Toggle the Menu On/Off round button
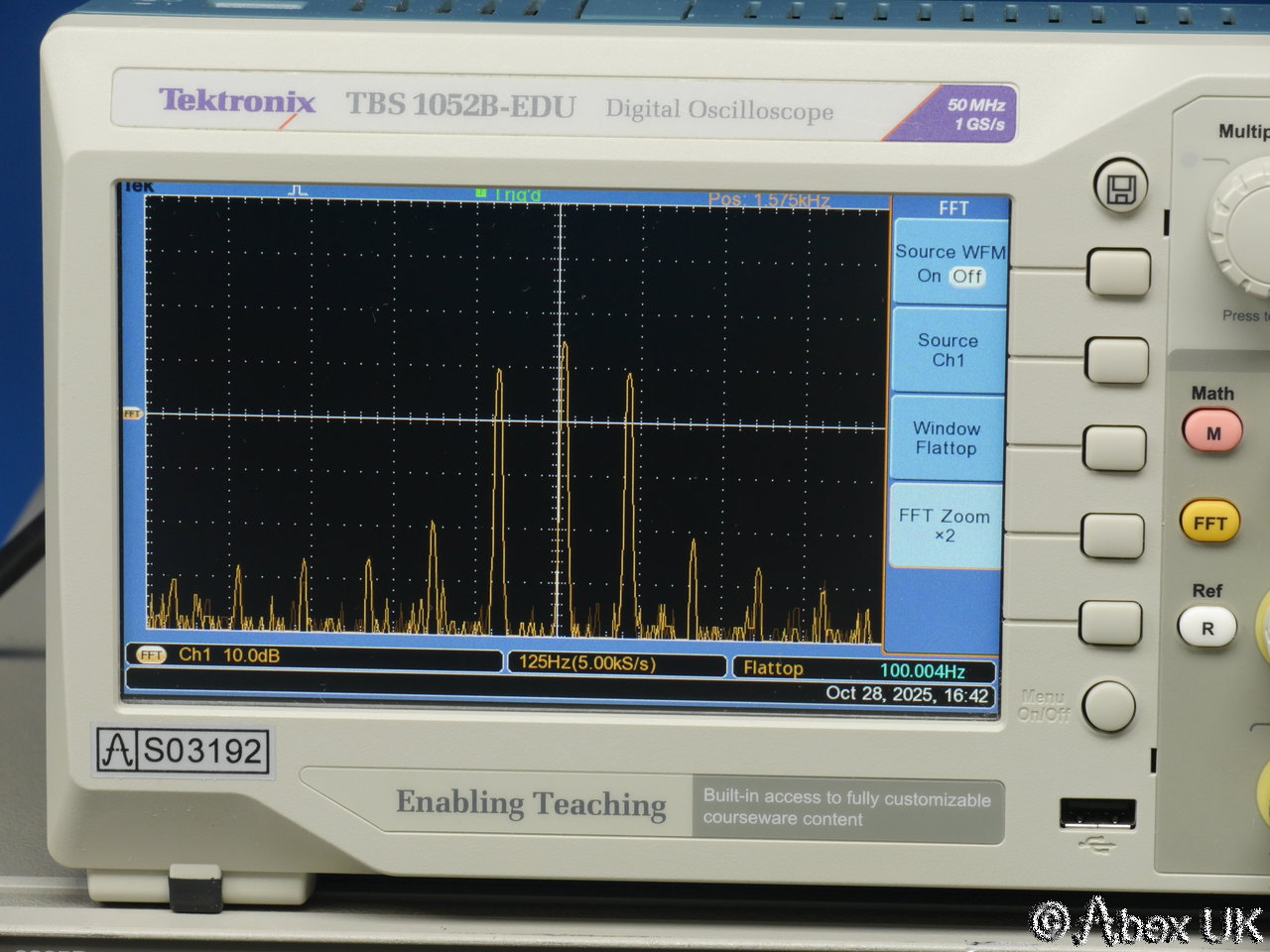Viewport: 1270px width, 952px height. (x=1107, y=706)
